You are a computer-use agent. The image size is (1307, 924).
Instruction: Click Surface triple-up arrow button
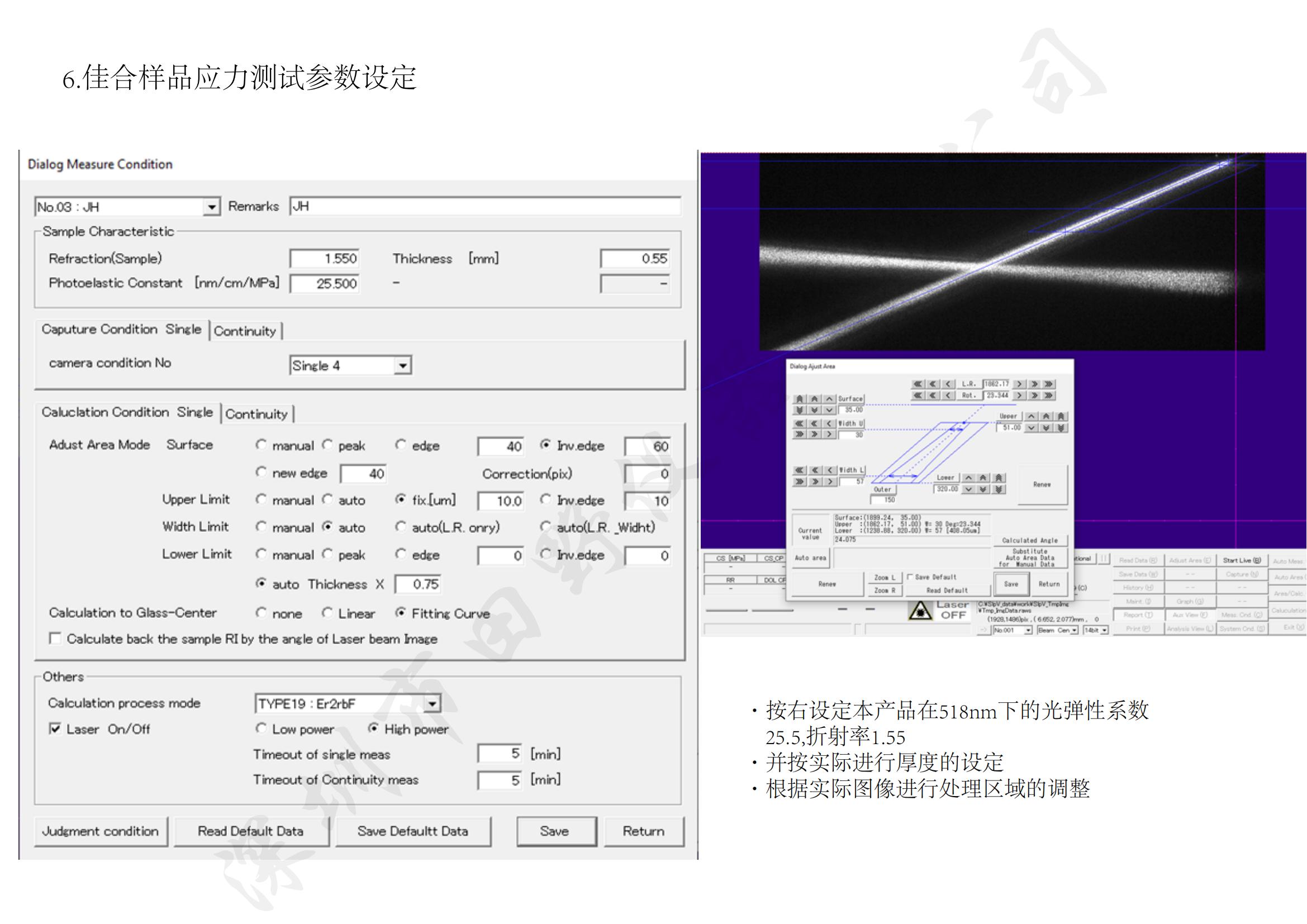(800, 399)
